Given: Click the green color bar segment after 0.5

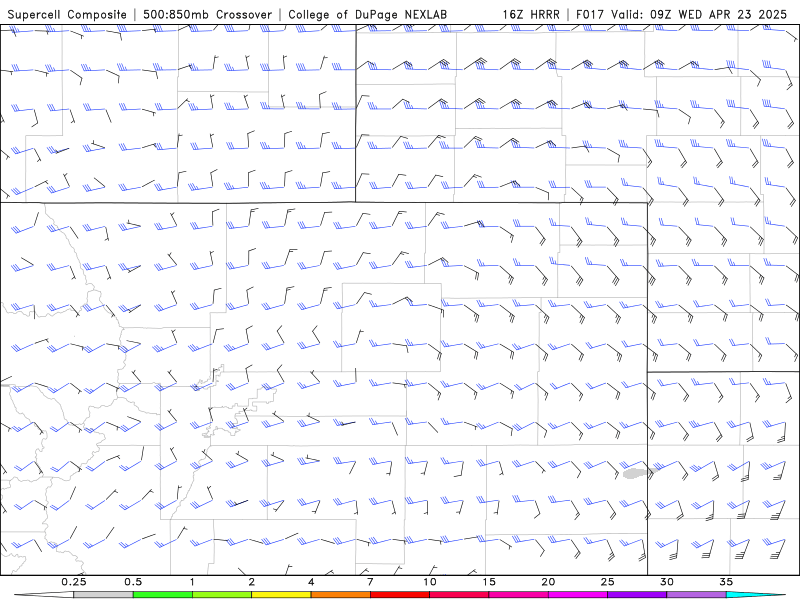Looking at the screenshot, I should click(163, 595).
